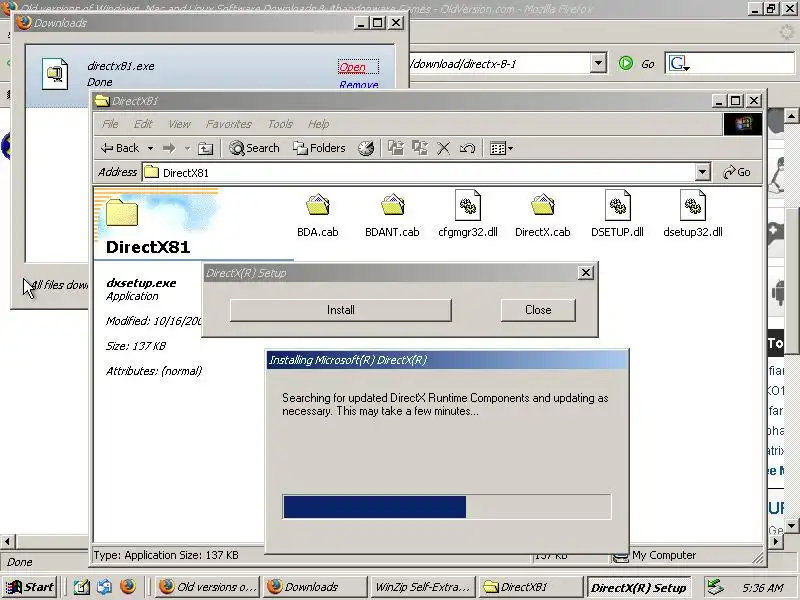Switch to Downloads taskbar button
This screenshot has height=600, width=800.
click(x=315, y=587)
